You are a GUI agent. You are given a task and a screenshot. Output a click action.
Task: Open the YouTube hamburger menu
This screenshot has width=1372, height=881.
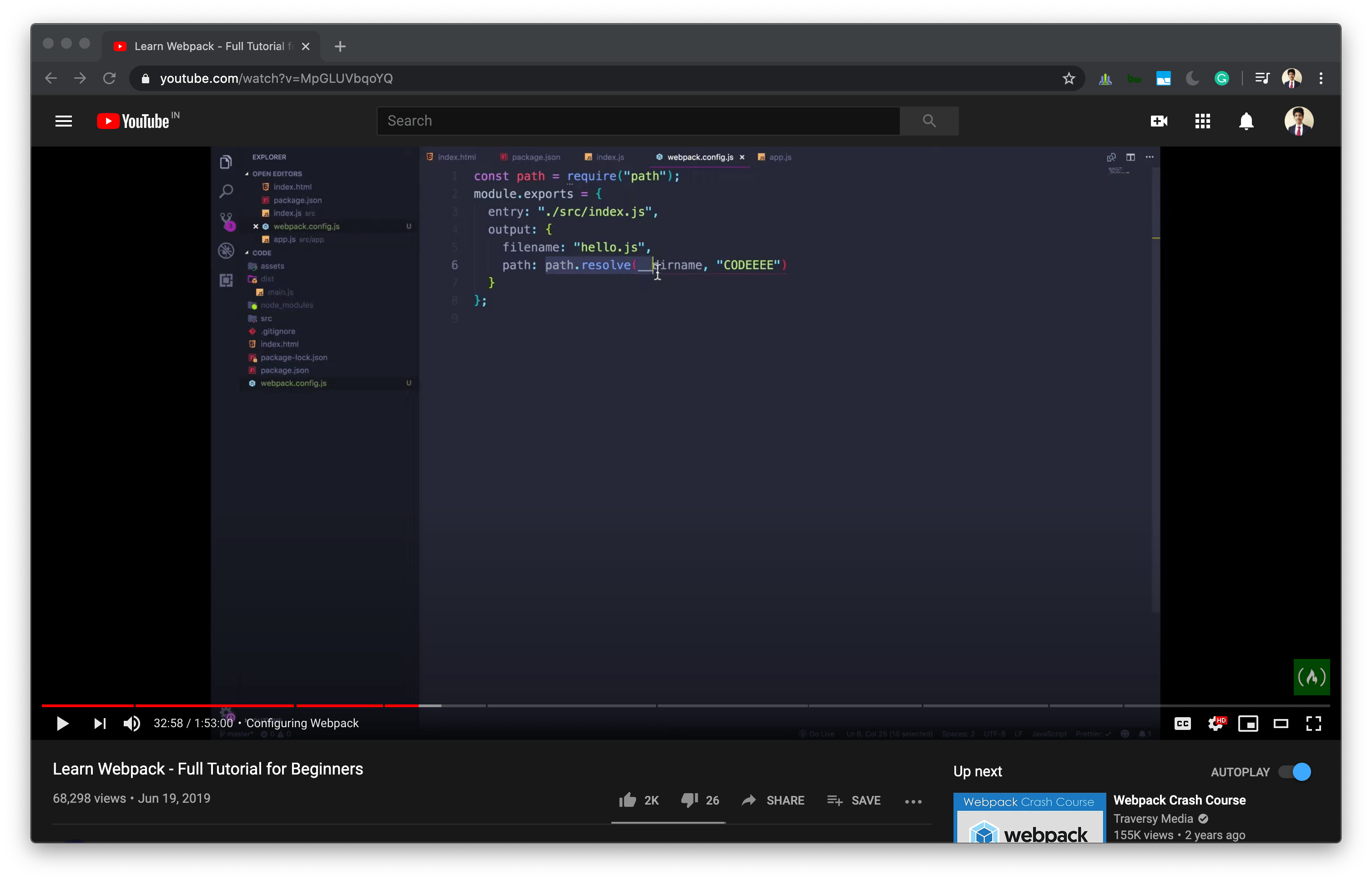[64, 121]
